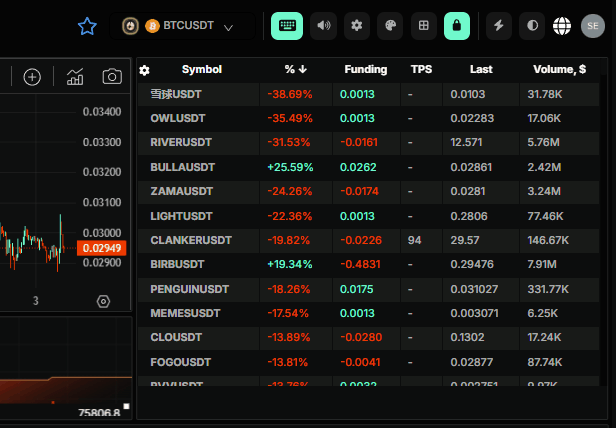Open the chart indicators icon

75,77
